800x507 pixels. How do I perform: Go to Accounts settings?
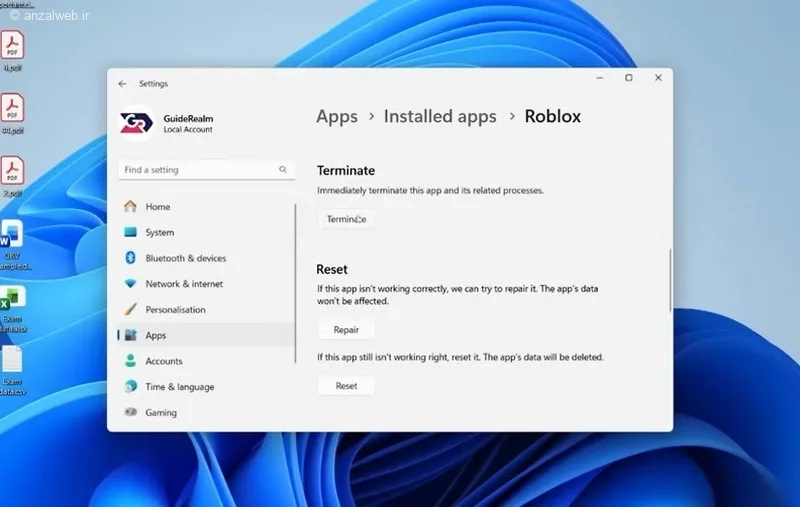tap(206, 361)
